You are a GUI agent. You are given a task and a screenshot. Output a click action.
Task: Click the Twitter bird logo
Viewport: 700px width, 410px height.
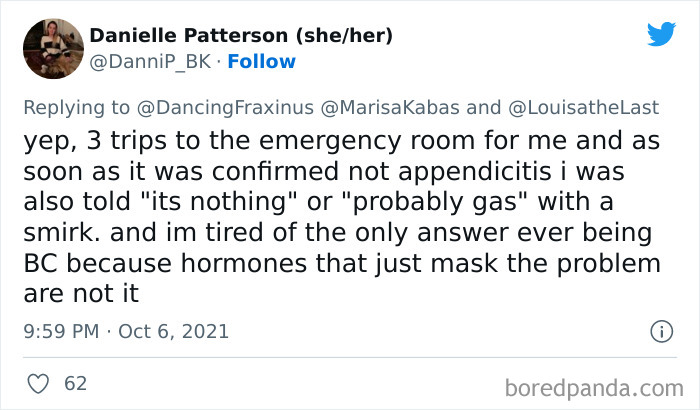point(661,34)
